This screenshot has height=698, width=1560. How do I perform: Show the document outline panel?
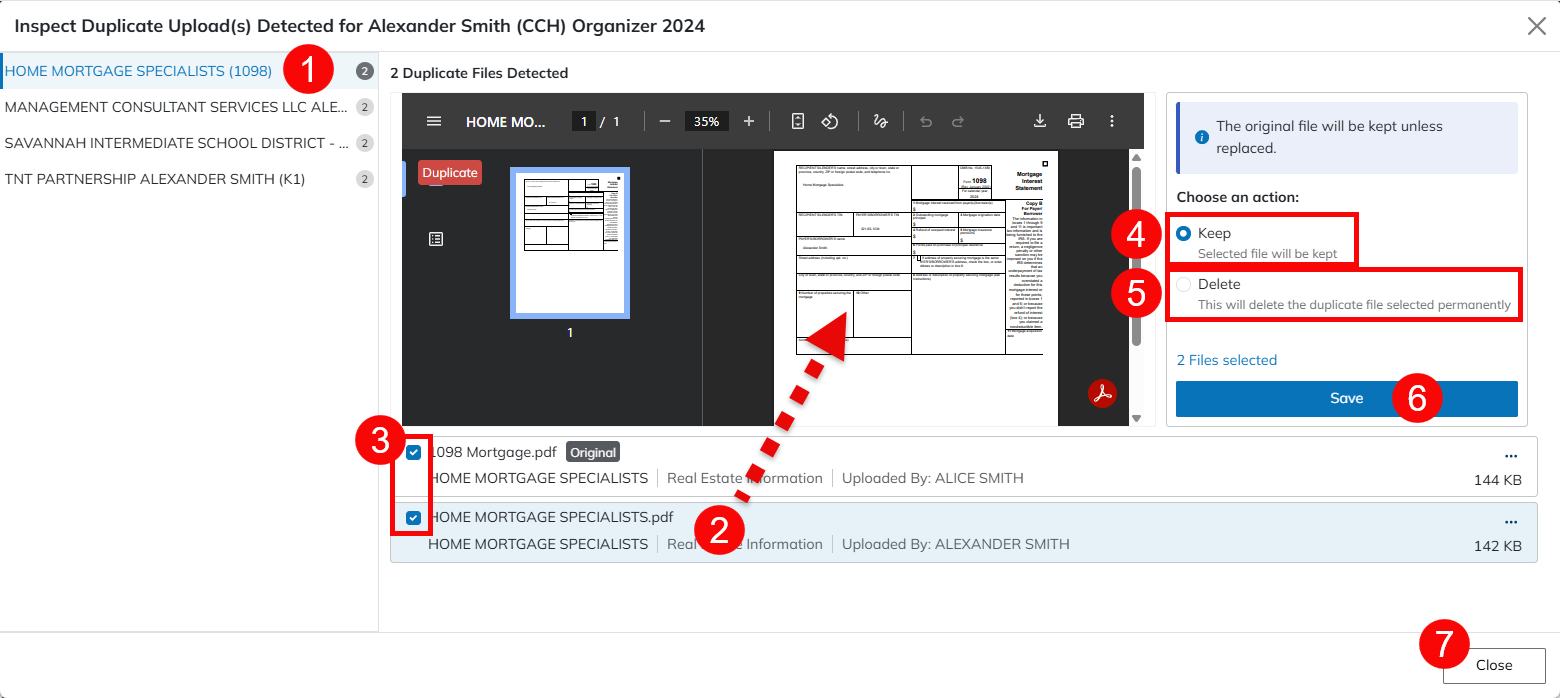click(x=436, y=239)
